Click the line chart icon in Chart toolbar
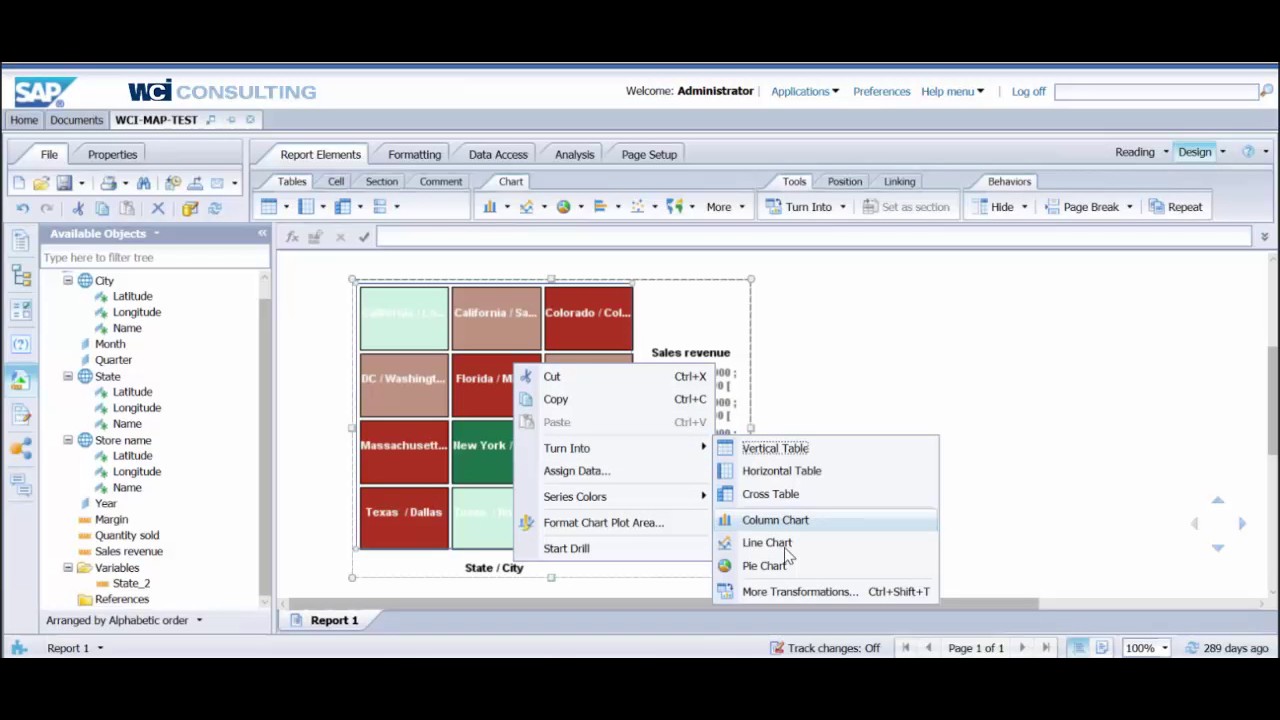The height and width of the screenshot is (720, 1280). tap(527, 207)
